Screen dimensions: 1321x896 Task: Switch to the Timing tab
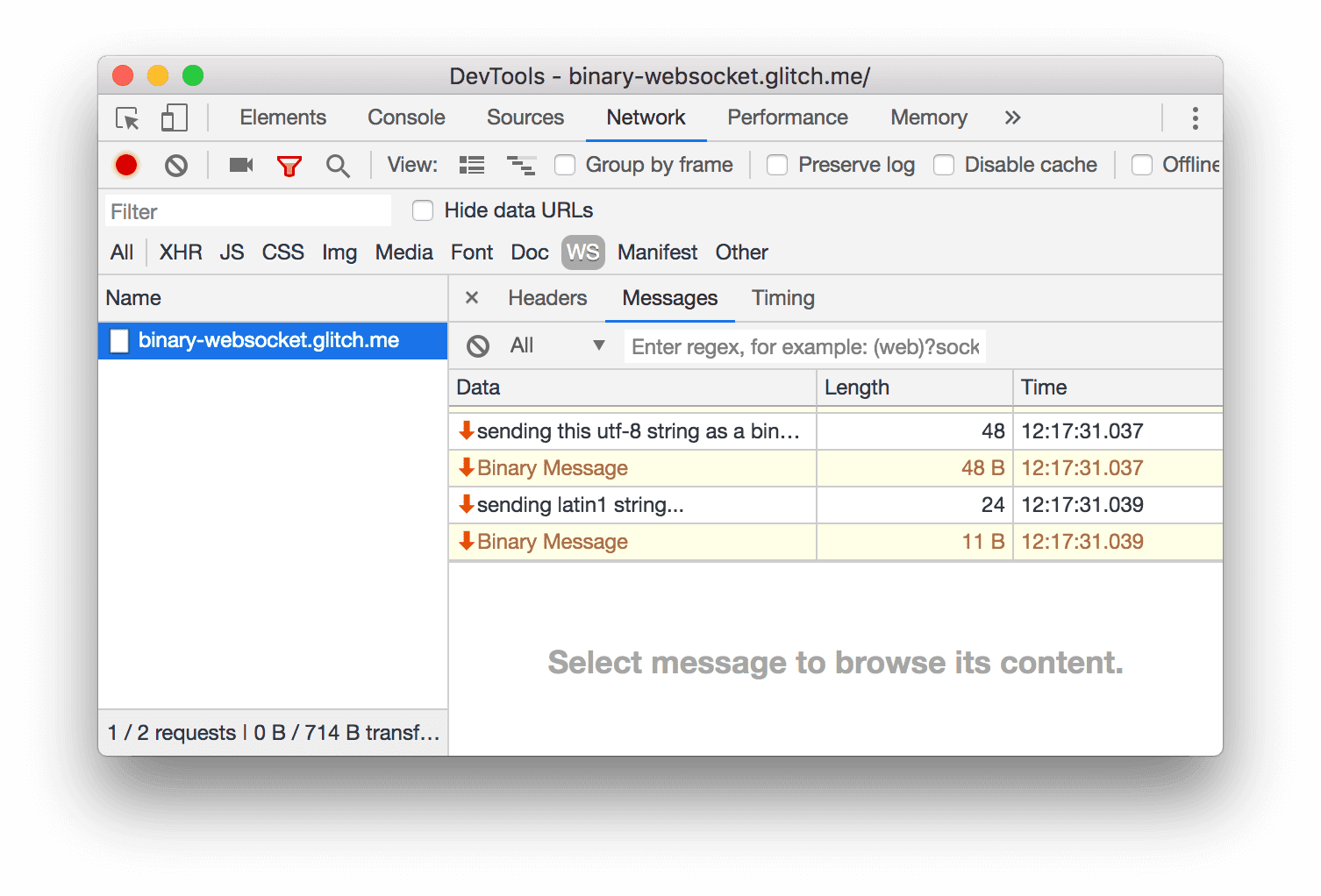pyautogui.click(x=782, y=298)
